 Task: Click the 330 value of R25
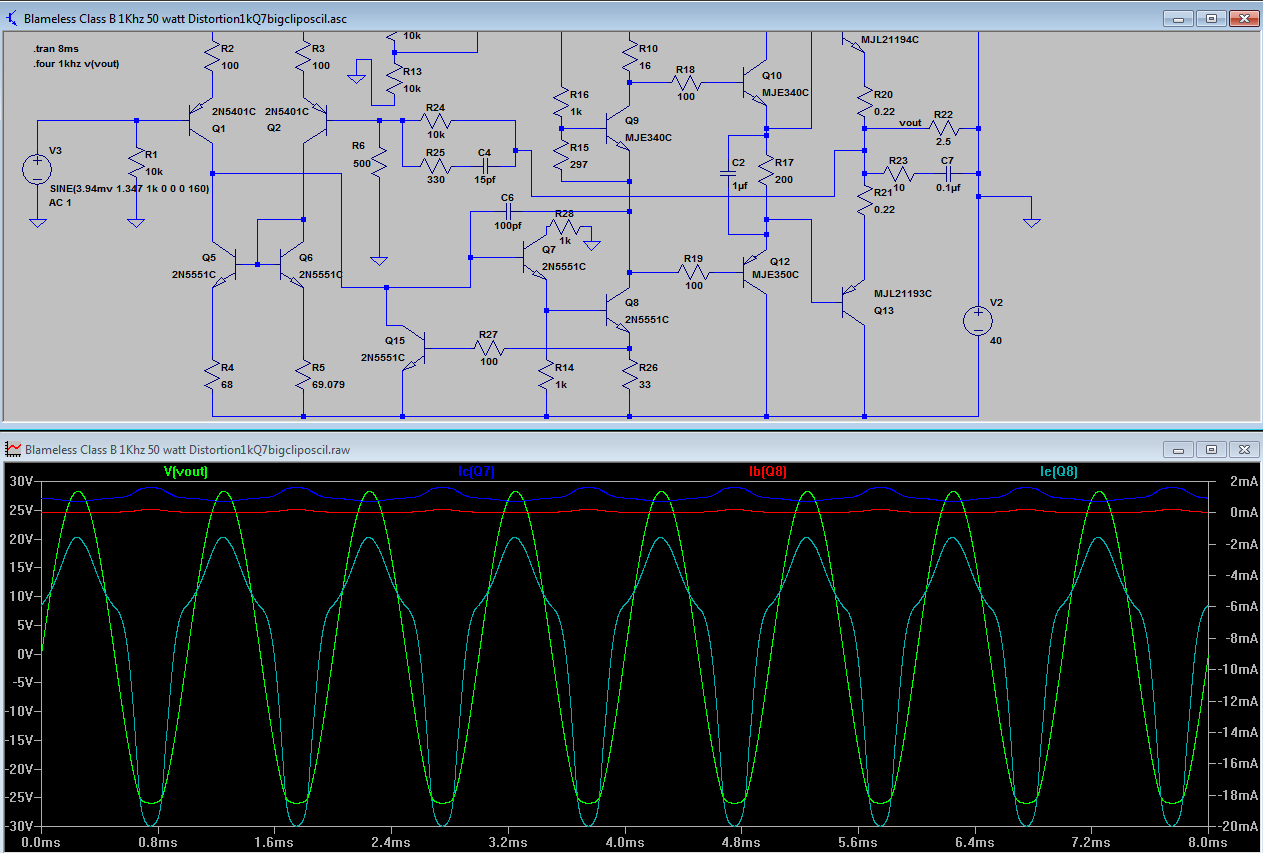point(435,179)
